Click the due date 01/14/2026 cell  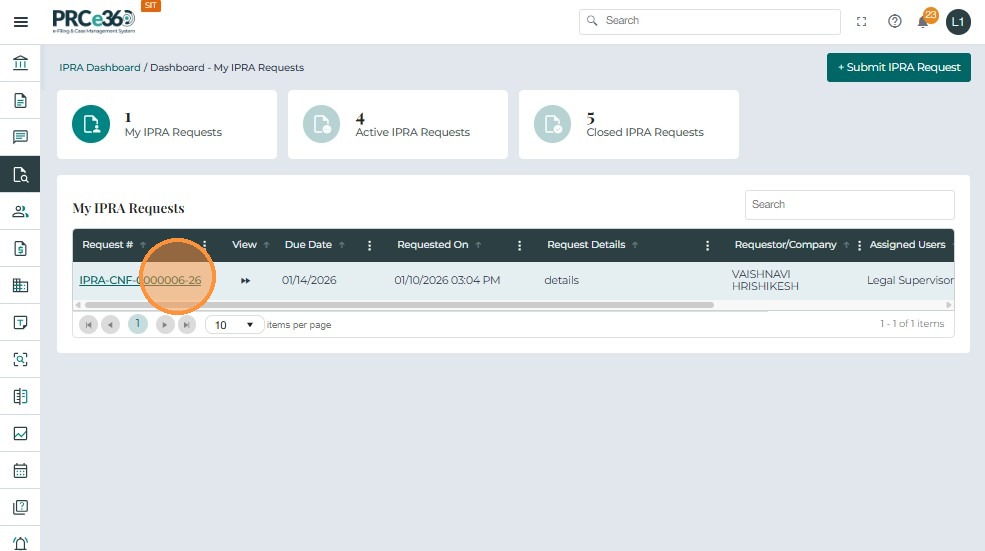point(309,280)
